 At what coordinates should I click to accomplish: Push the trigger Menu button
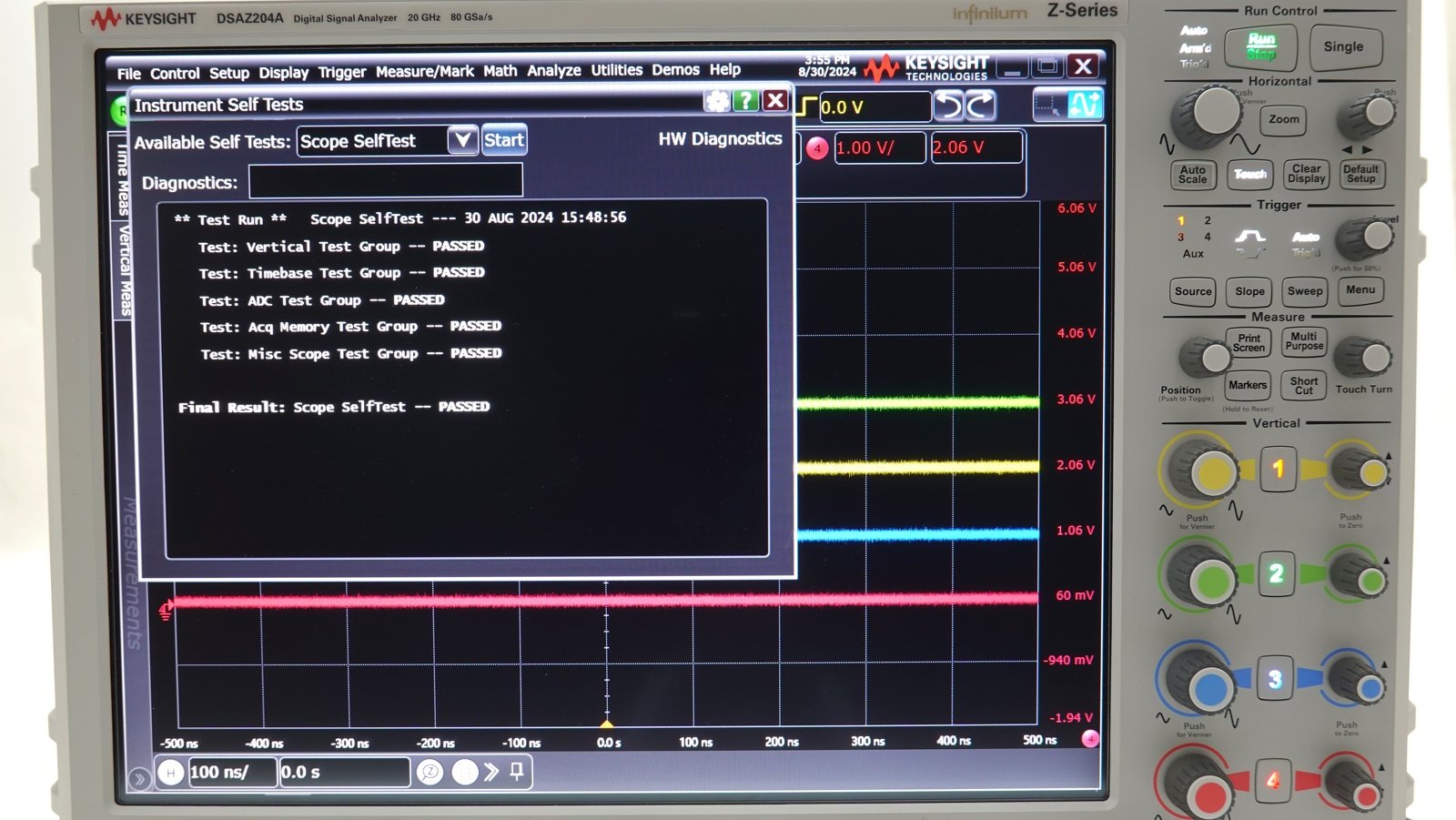1360,290
